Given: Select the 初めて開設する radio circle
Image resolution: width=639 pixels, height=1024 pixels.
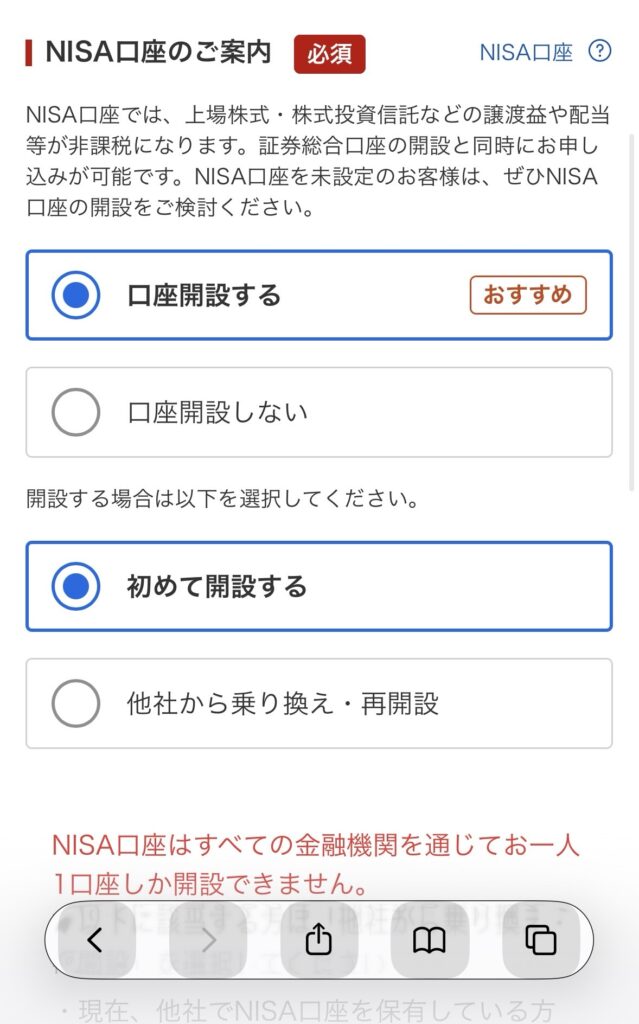Looking at the screenshot, I should 76,587.
